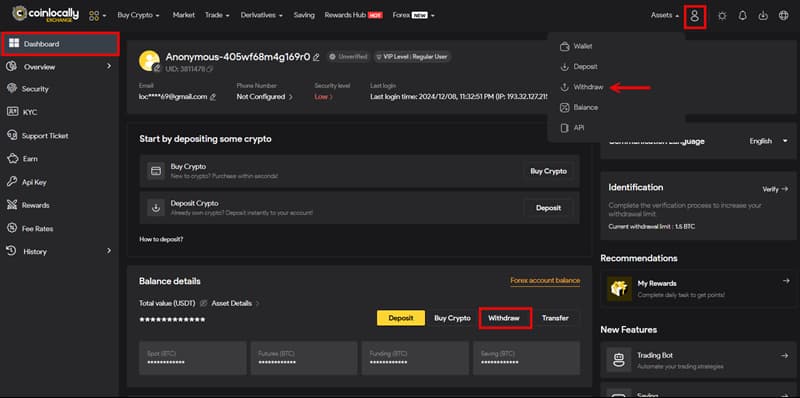Edit the email address pencil icon
Viewport: 800px width, 398px height.
click(x=213, y=97)
